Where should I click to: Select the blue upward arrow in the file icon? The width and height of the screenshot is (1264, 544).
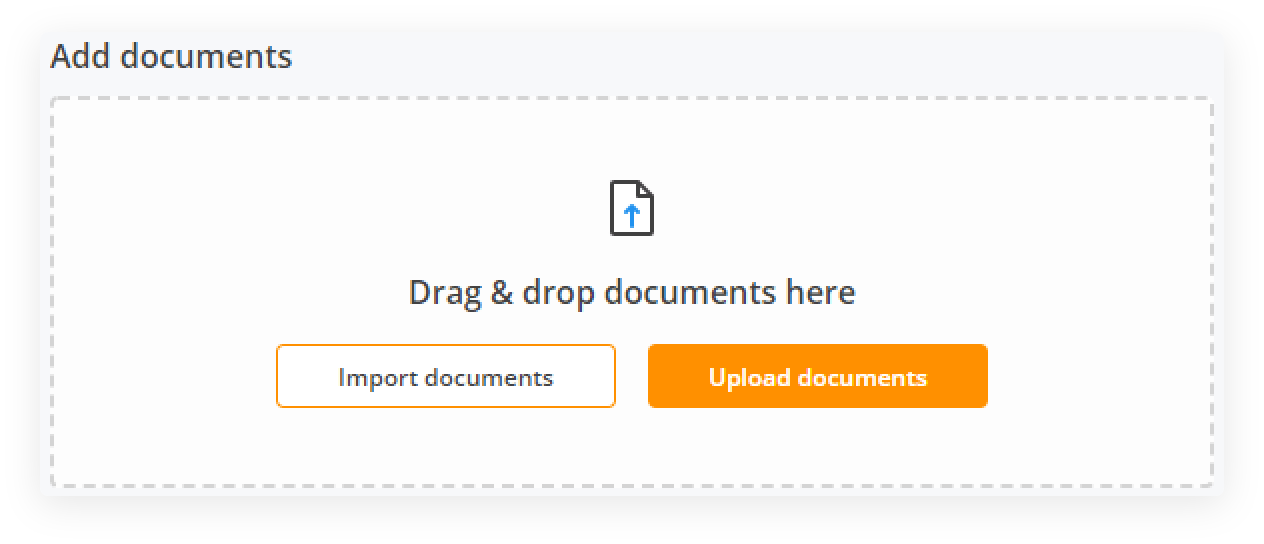[631, 215]
